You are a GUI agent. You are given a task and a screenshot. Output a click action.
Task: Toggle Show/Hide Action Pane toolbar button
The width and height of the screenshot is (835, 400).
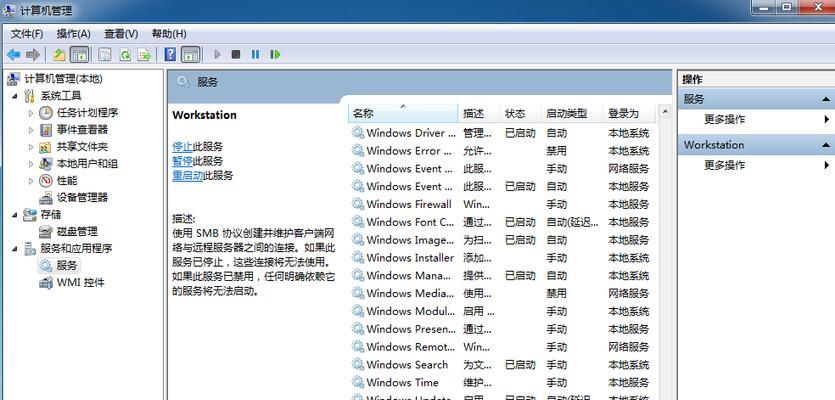point(190,54)
